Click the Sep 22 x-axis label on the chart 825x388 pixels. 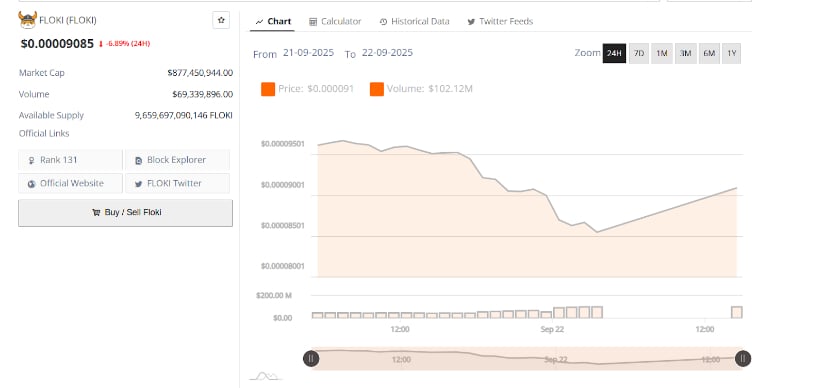pos(552,329)
